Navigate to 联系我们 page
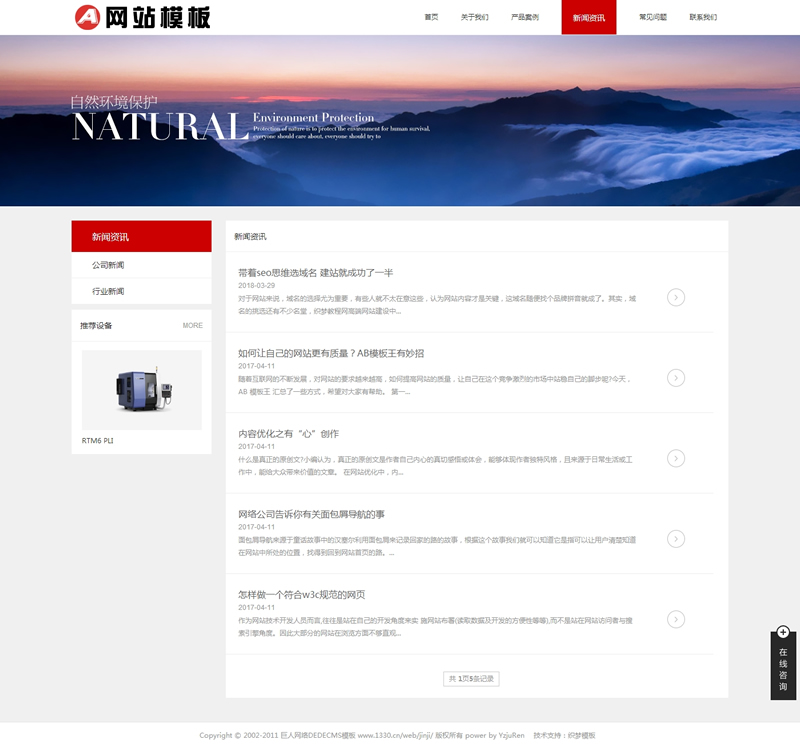 703,17
